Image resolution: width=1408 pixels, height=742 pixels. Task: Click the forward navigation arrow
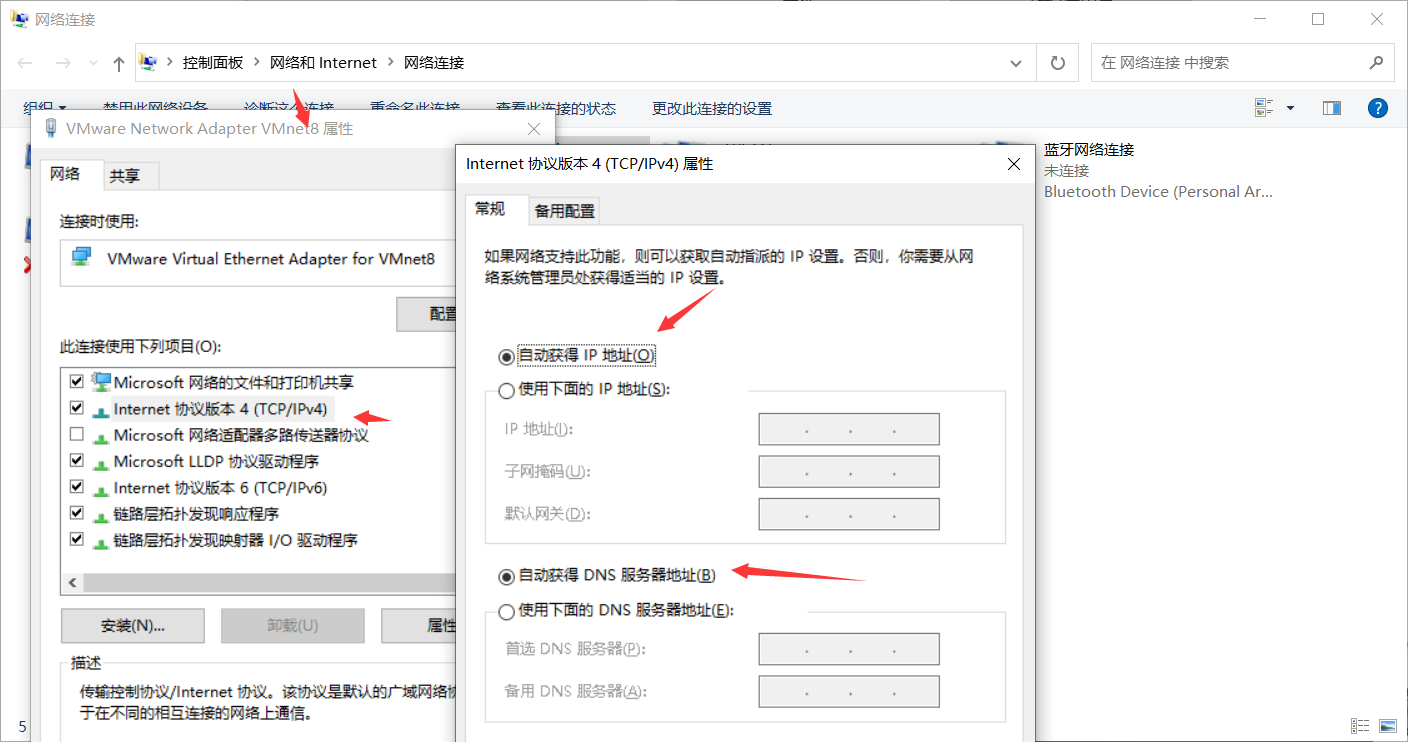tap(63, 63)
